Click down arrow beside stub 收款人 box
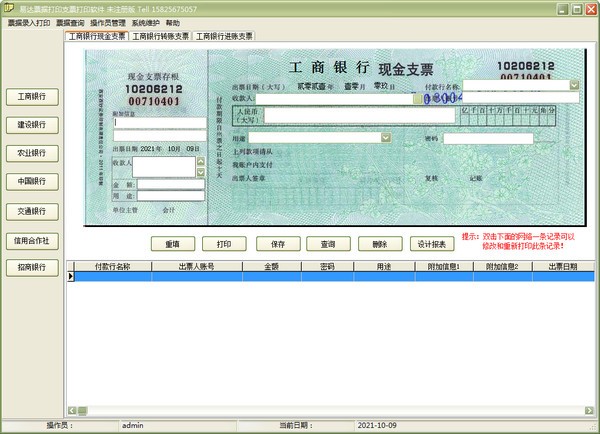 coord(201,173)
